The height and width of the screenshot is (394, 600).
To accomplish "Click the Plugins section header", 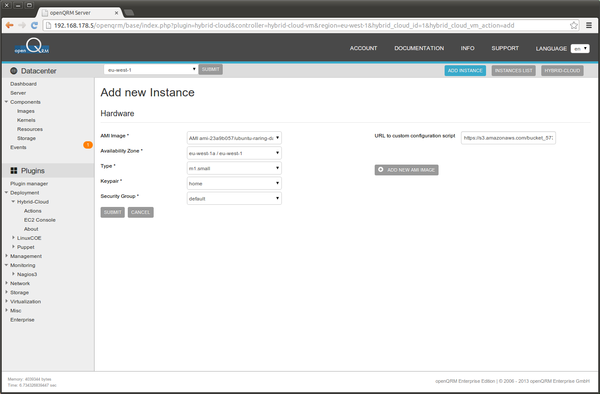I will pyautogui.click(x=48, y=171).
